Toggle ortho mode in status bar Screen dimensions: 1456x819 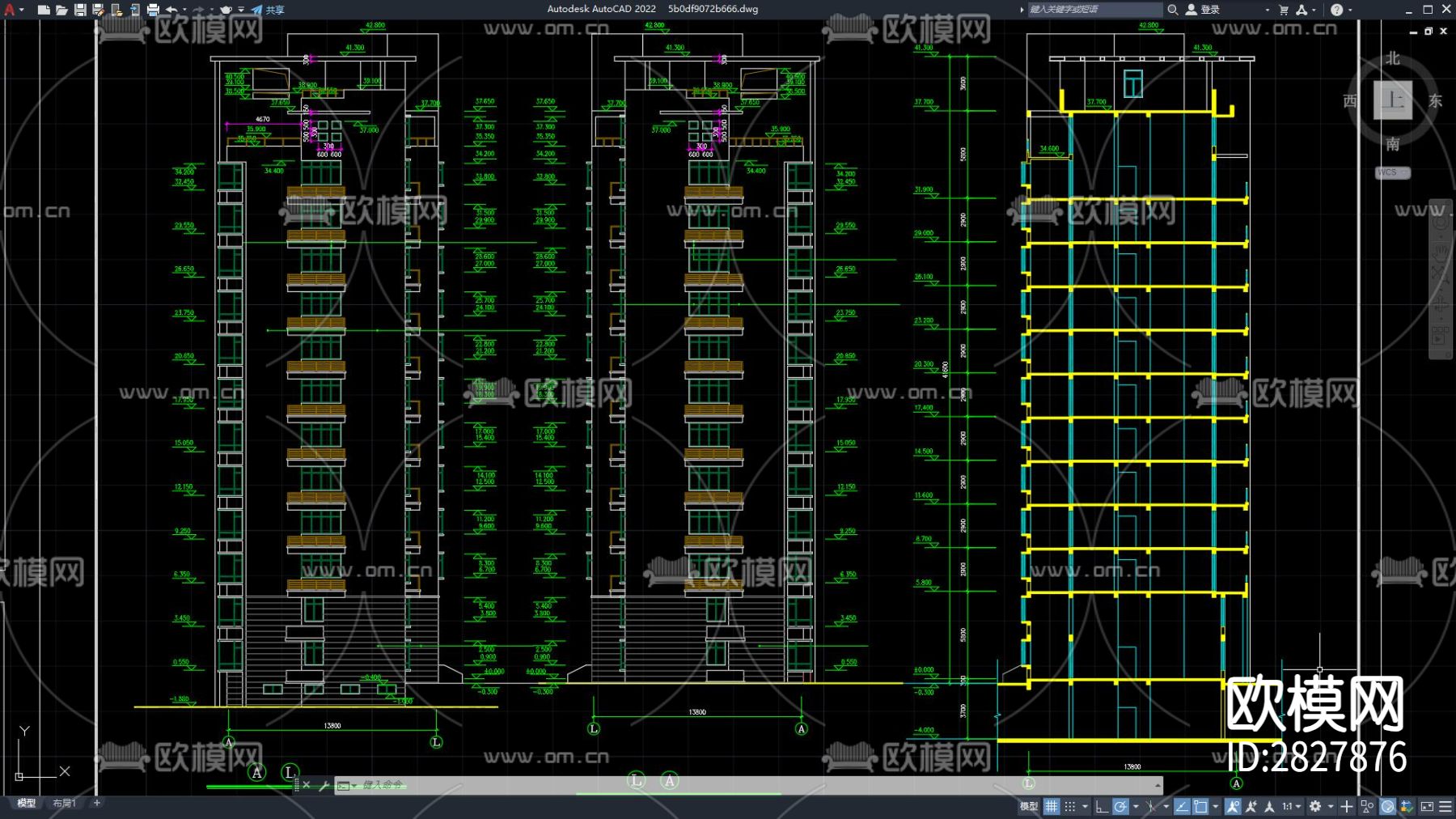click(x=1102, y=806)
